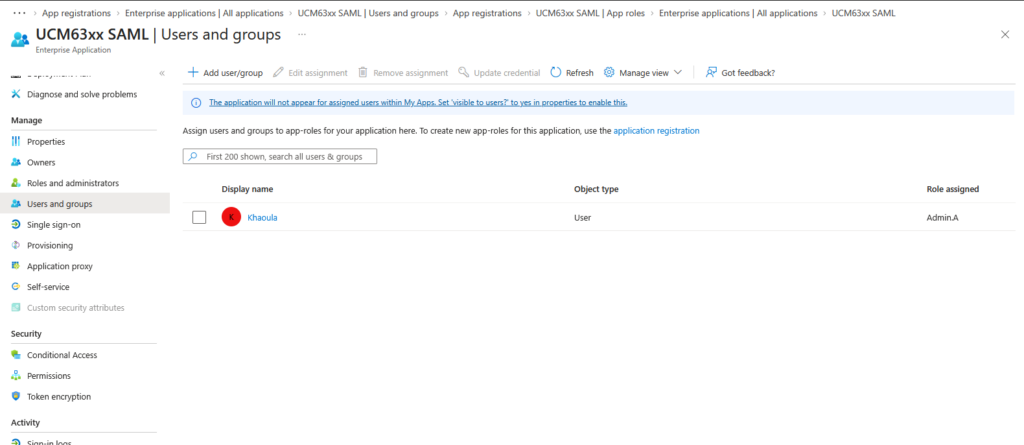Follow the application registration link
The image size is (1024, 445).
pyautogui.click(x=656, y=131)
